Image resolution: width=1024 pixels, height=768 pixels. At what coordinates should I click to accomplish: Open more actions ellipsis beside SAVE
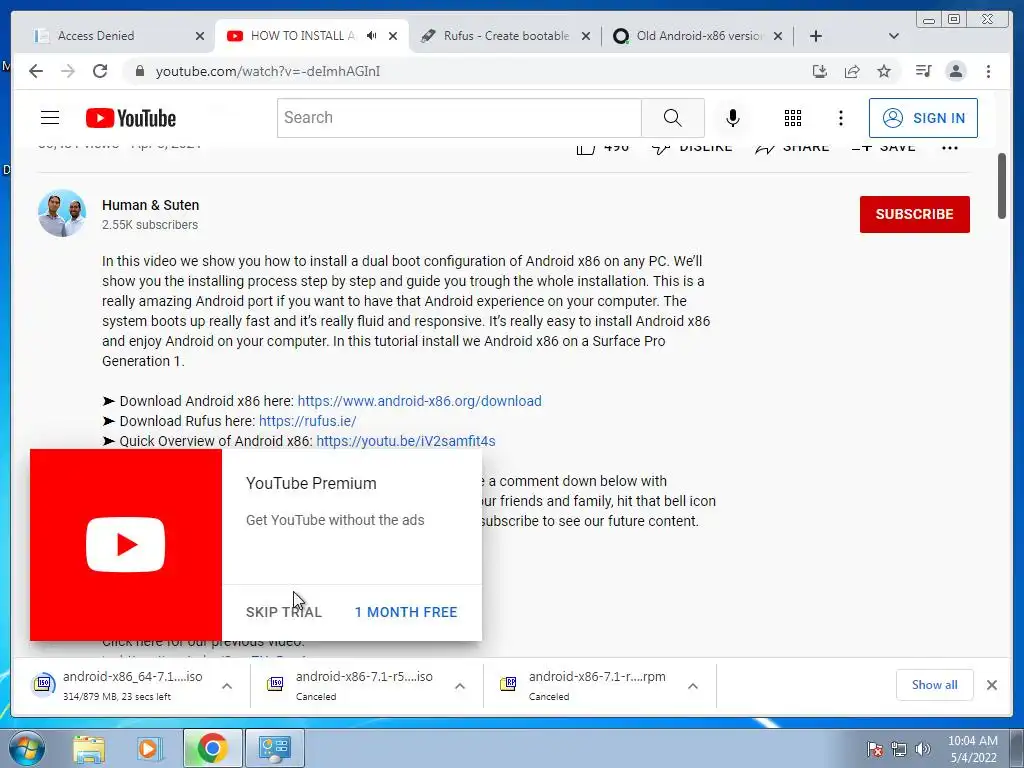coord(950,148)
